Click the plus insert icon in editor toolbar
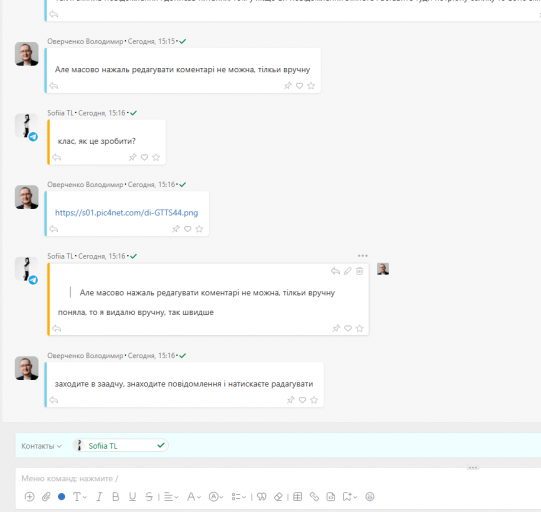This screenshot has width=541, height=512. coord(30,496)
